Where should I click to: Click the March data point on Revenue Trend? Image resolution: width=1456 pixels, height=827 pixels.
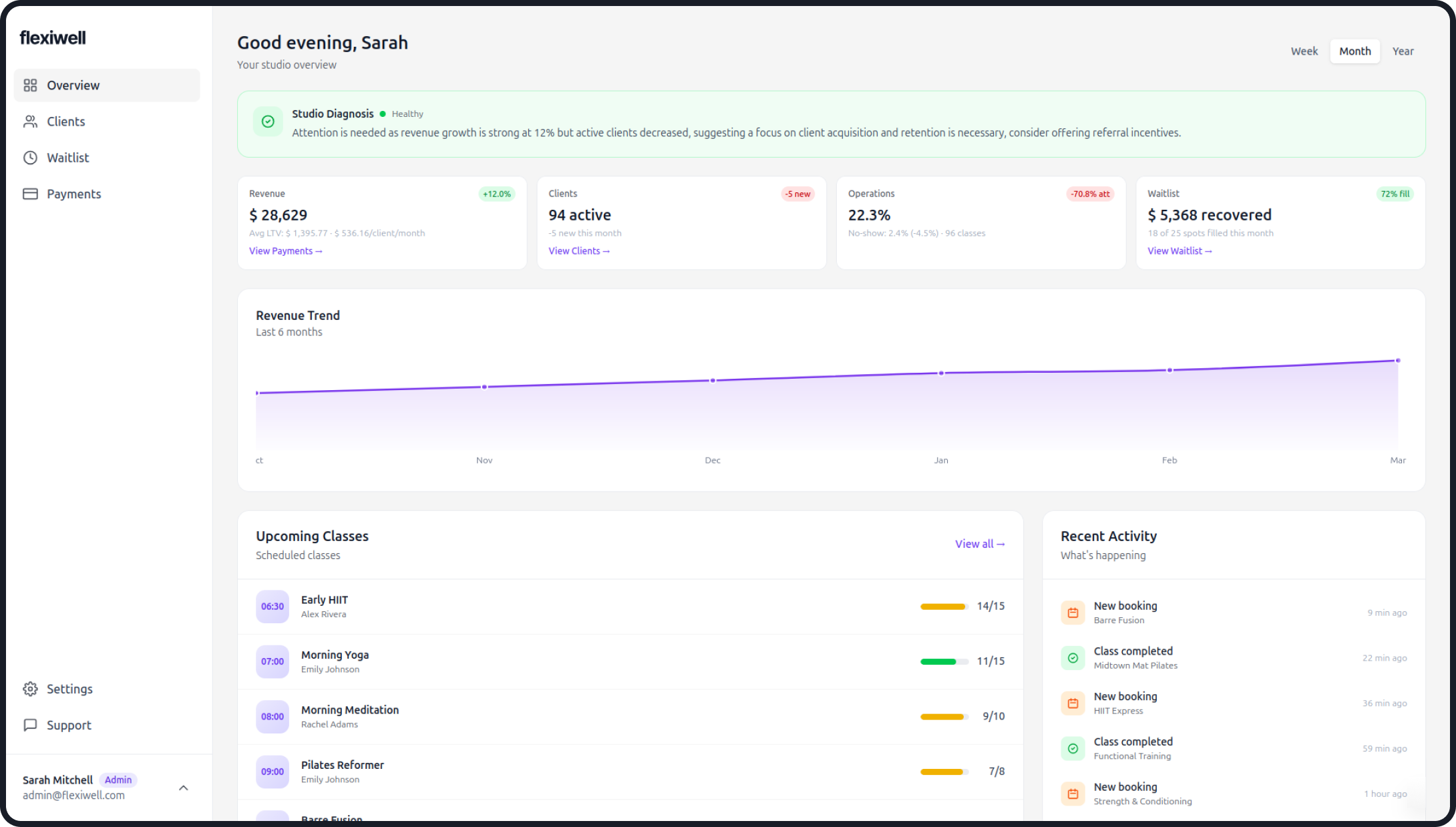1398,360
